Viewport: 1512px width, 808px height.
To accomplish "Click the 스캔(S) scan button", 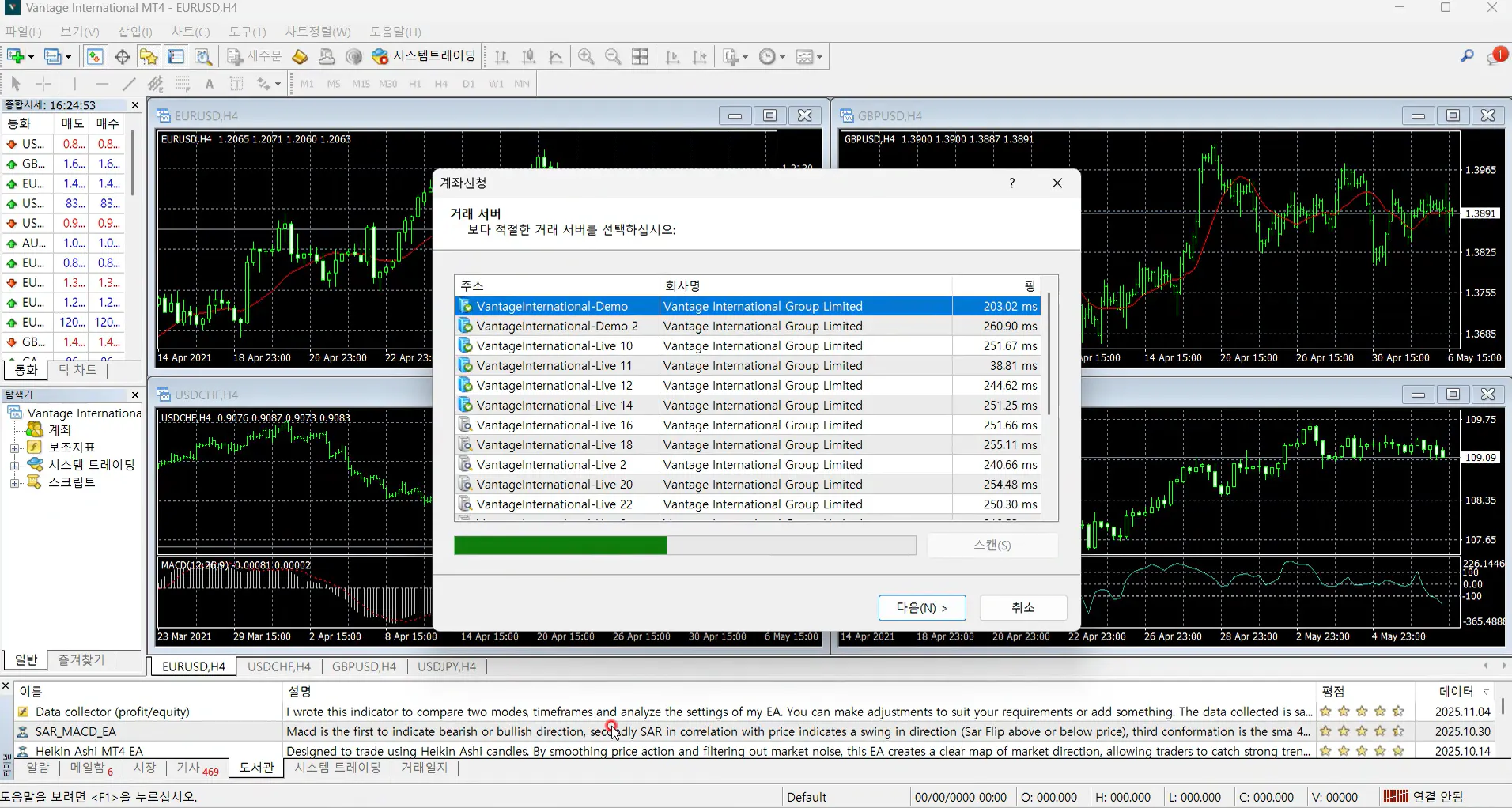I will click(992, 546).
